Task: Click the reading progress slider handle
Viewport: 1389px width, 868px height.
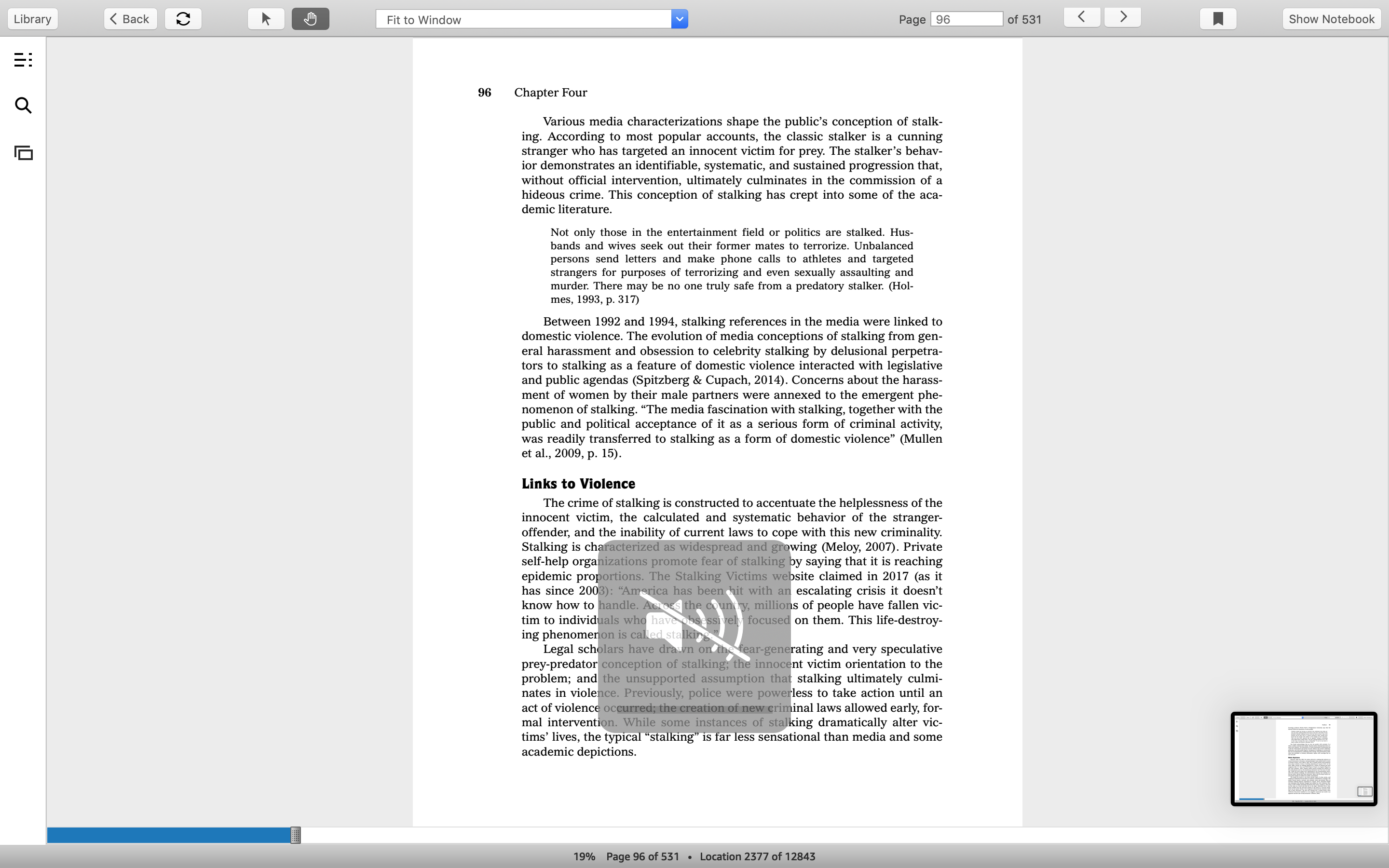Action: pos(296,835)
